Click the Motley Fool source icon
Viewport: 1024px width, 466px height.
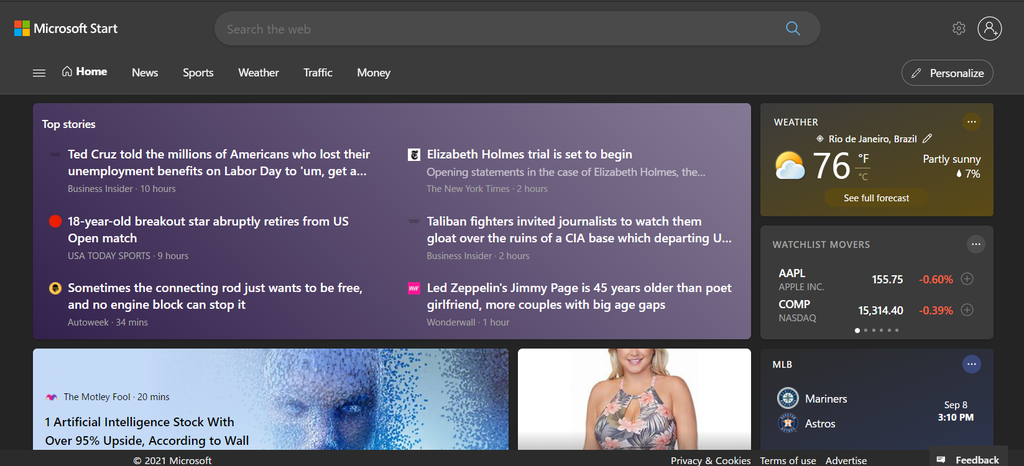[x=52, y=397]
